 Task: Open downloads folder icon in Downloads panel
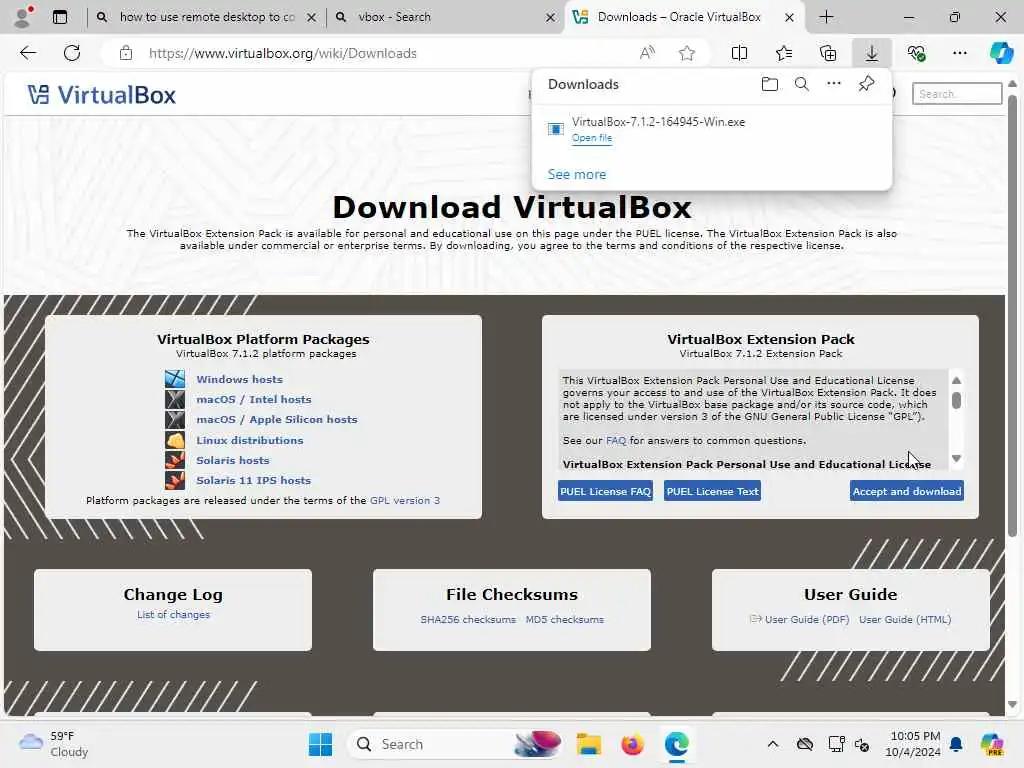770,84
